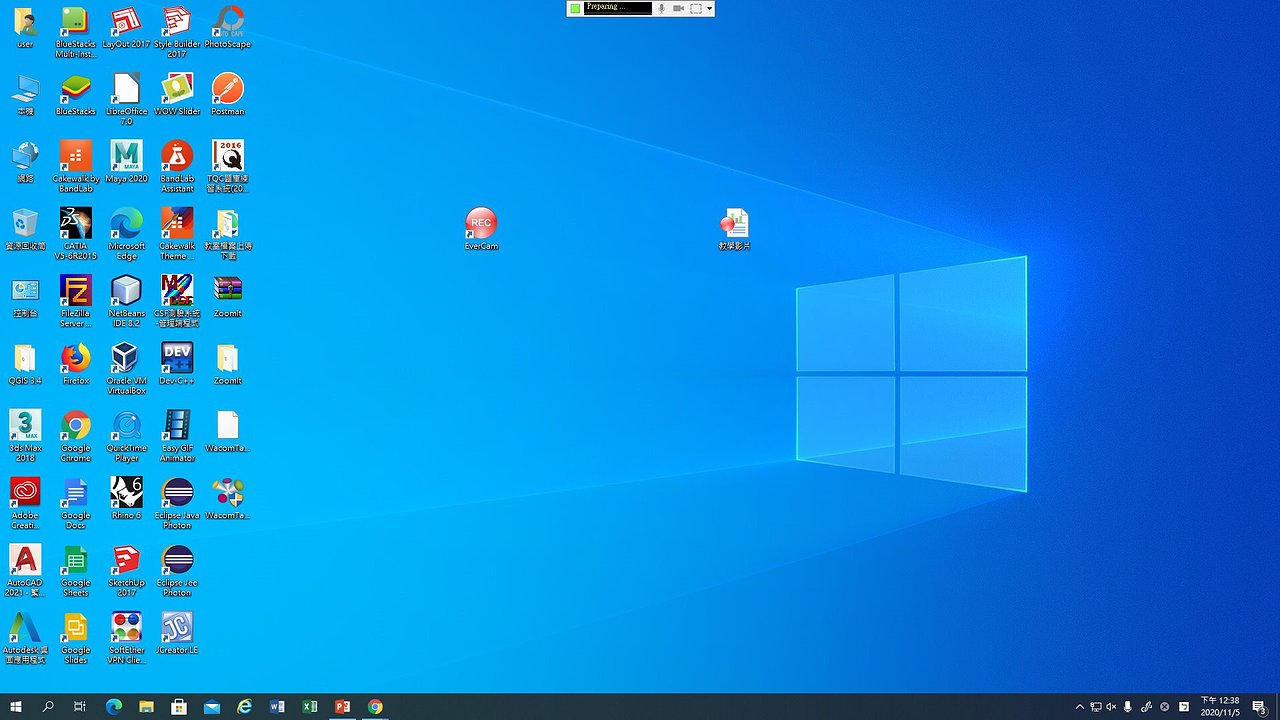
Task: Select the NetBeans IDE 8.2 icon
Action: 126,301
